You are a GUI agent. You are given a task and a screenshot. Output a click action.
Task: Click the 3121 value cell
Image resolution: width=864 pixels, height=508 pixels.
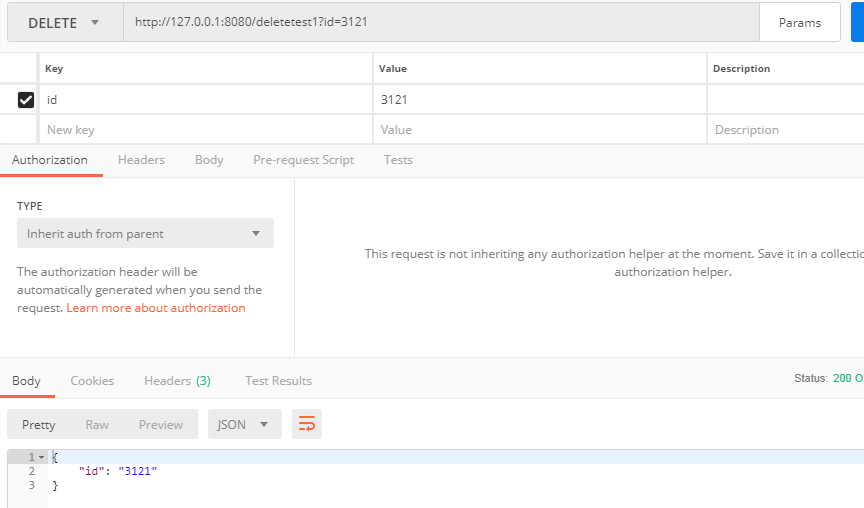[x=539, y=100]
